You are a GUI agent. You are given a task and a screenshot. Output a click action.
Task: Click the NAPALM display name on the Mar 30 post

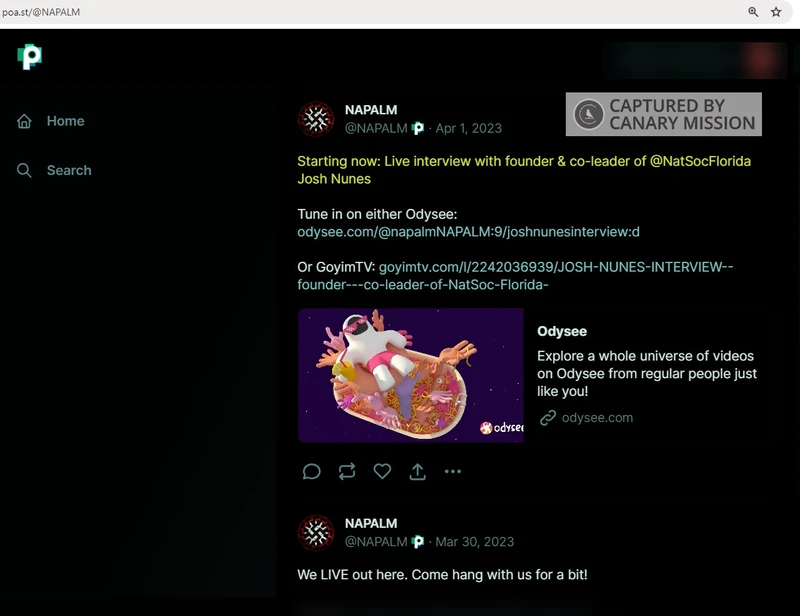click(x=371, y=523)
